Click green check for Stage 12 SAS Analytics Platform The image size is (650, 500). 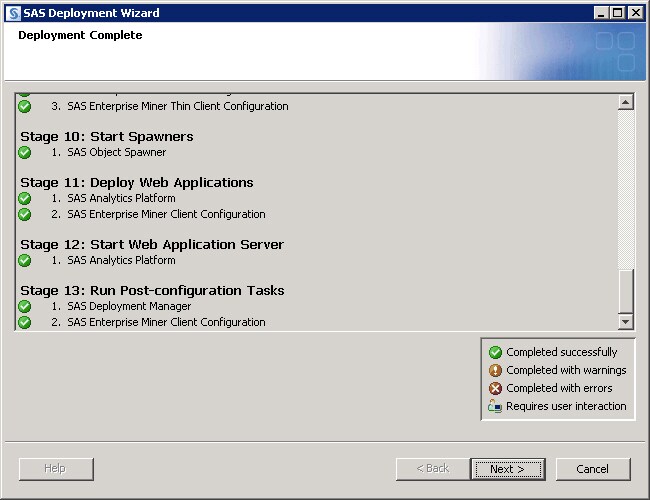pyautogui.click(x=25, y=261)
